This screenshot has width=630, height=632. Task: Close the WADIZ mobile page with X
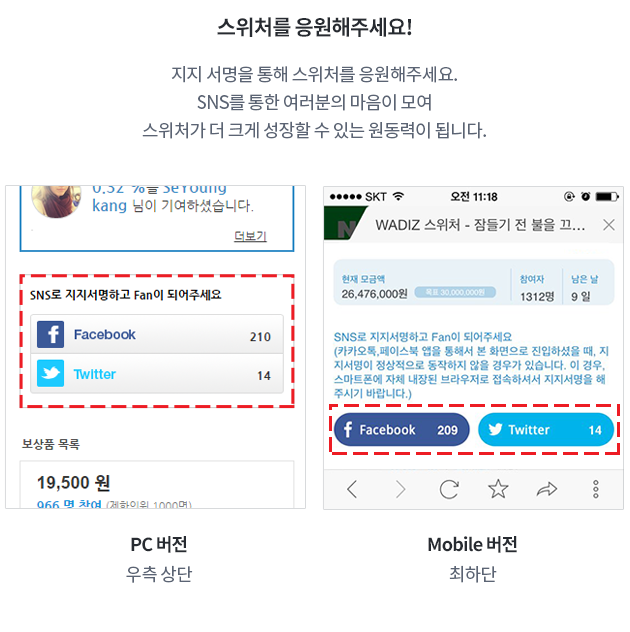click(609, 225)
